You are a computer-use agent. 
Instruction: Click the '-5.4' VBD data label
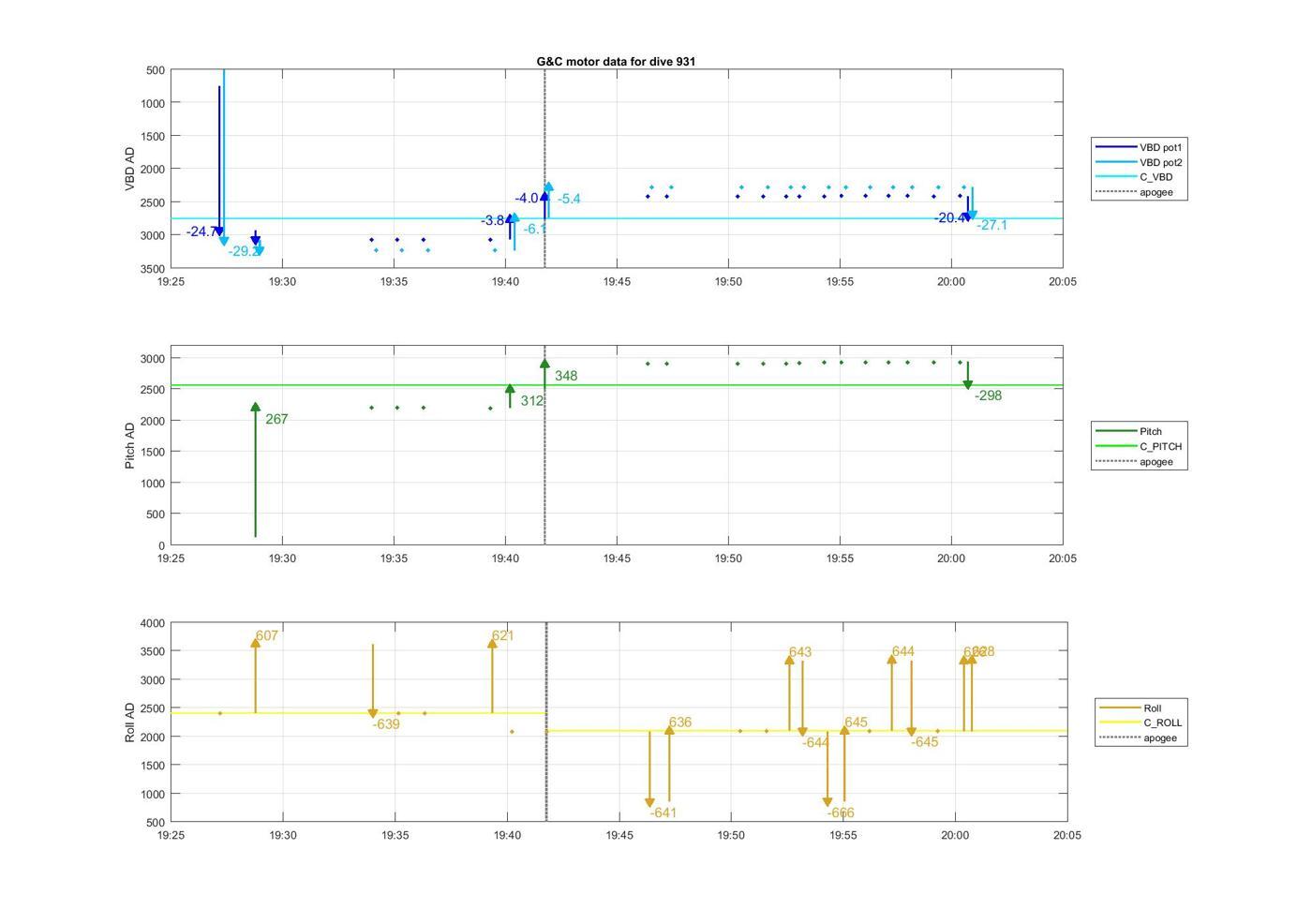569,199
